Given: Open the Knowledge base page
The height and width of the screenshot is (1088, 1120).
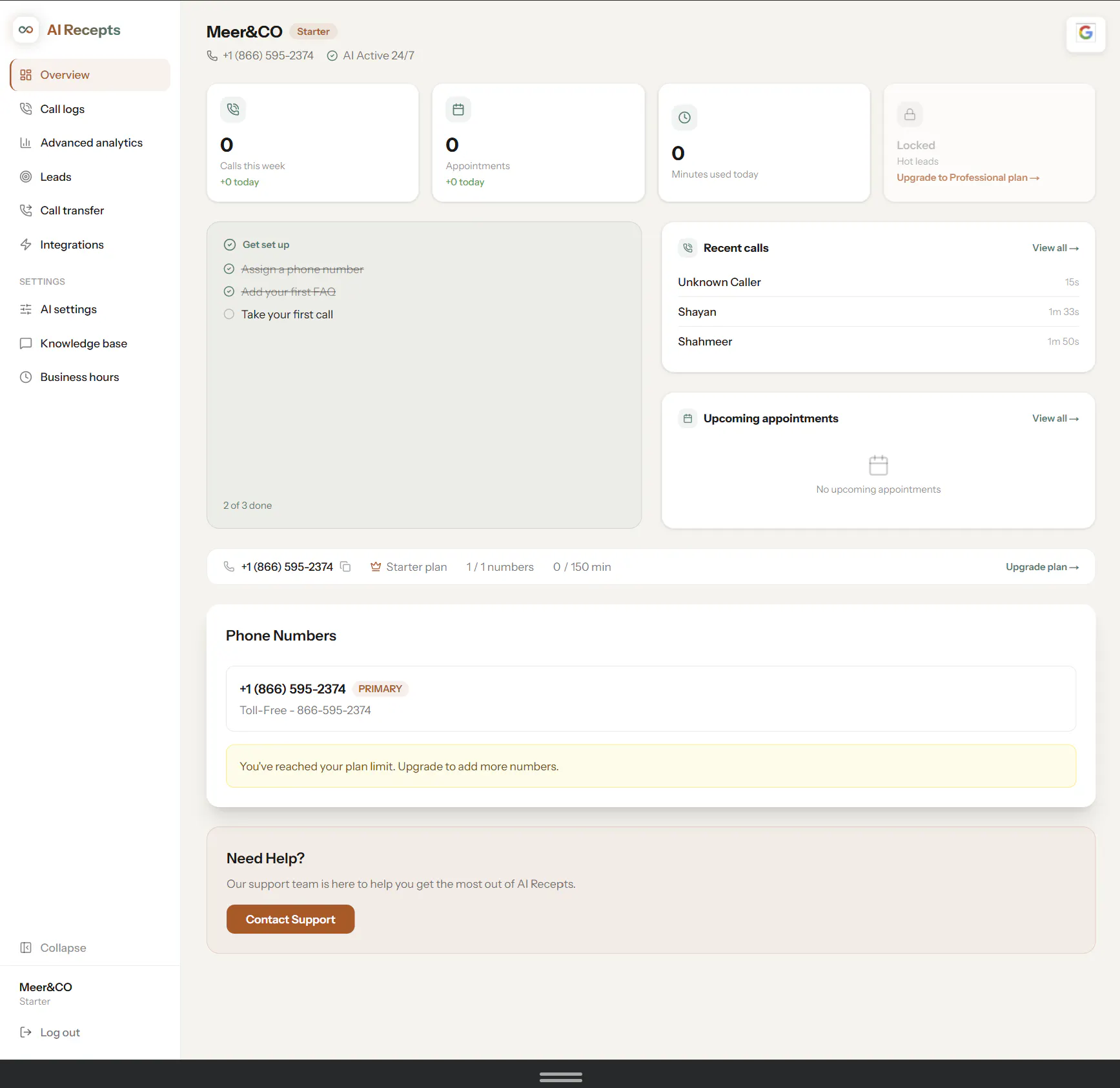Looking at the screenshot, I should click(x=90, y=343).
